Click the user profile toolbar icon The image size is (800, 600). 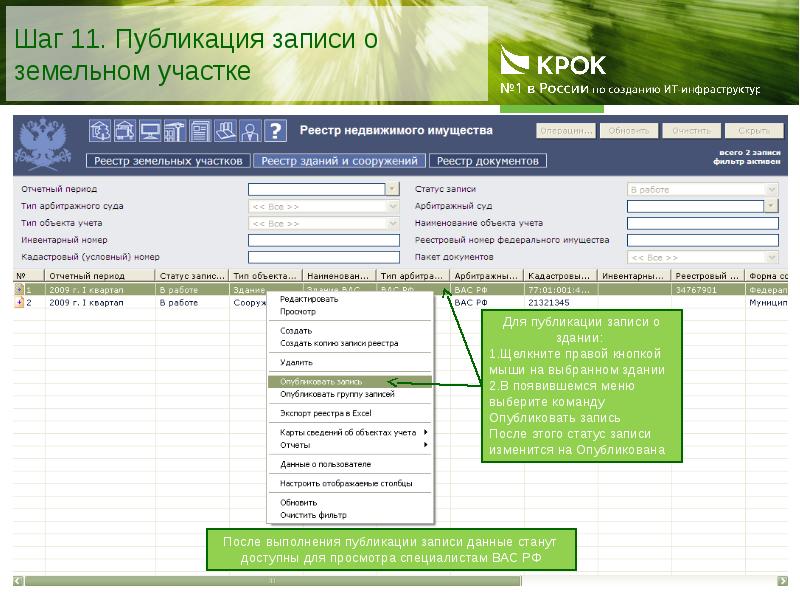[x=249, y=131]
